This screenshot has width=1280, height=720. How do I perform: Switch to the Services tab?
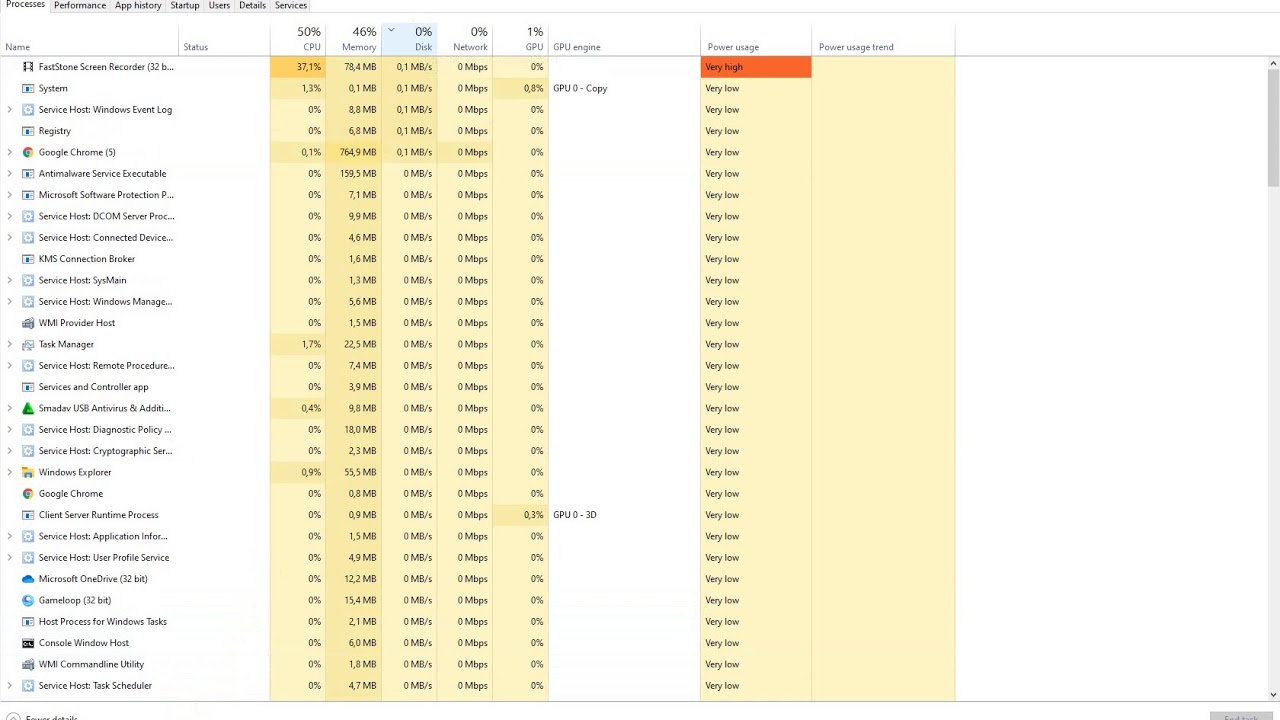point(291,5)
